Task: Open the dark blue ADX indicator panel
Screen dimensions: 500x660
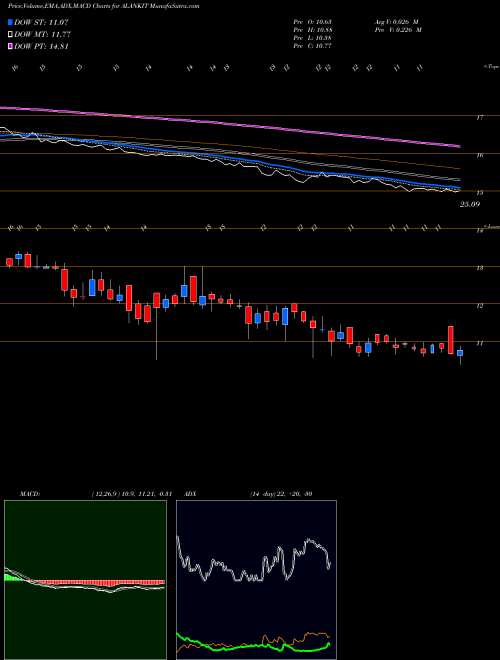Action: [256, 580]
